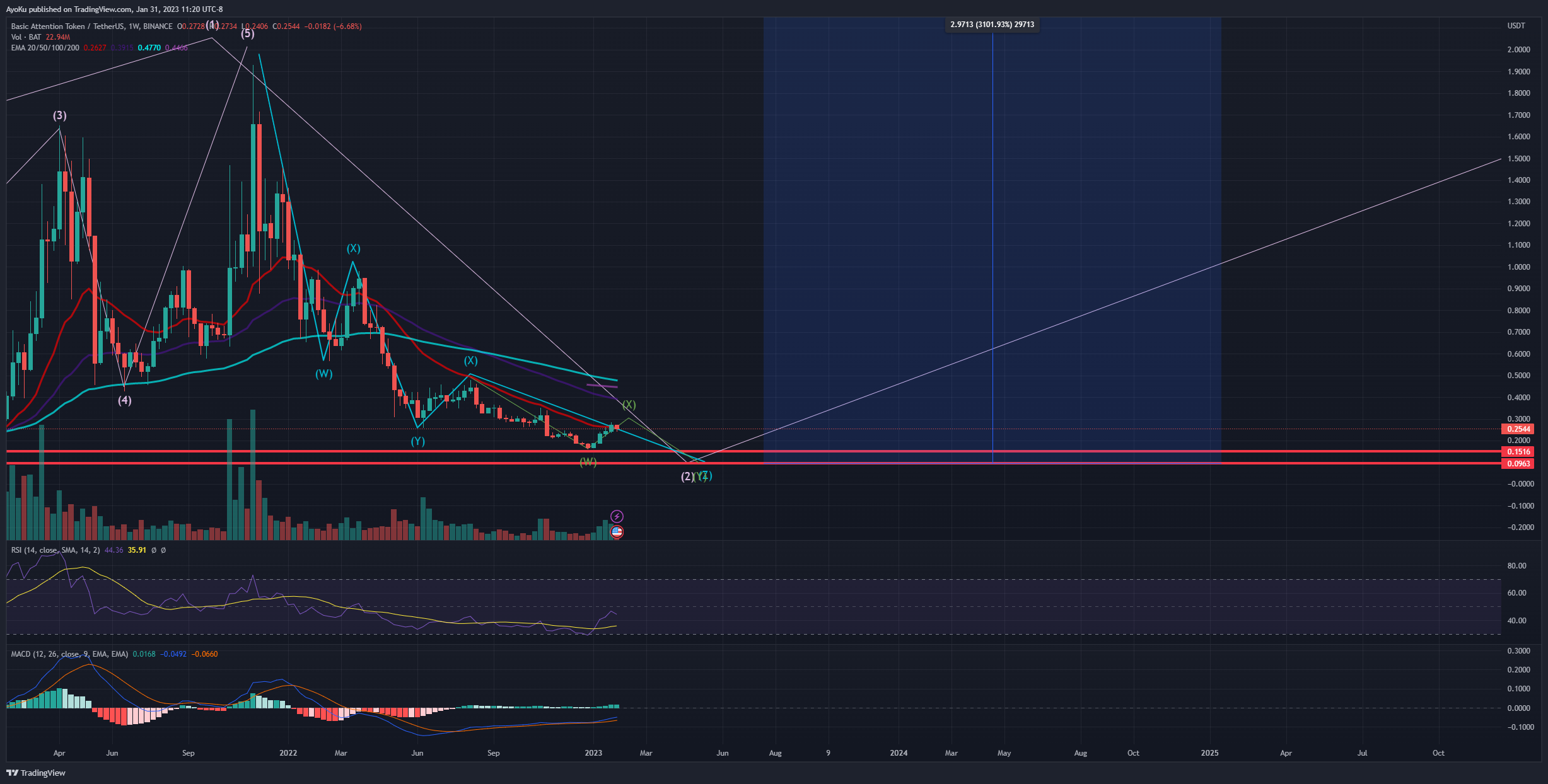Click the RSI (14, close, SMA, 14, 2) legend

click(55, 550)
